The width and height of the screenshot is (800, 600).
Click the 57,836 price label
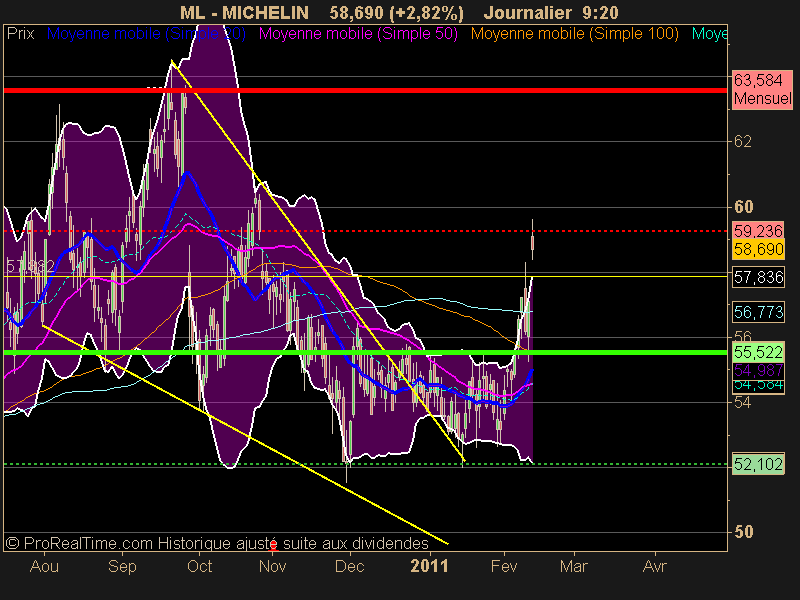tap(758, 277)
